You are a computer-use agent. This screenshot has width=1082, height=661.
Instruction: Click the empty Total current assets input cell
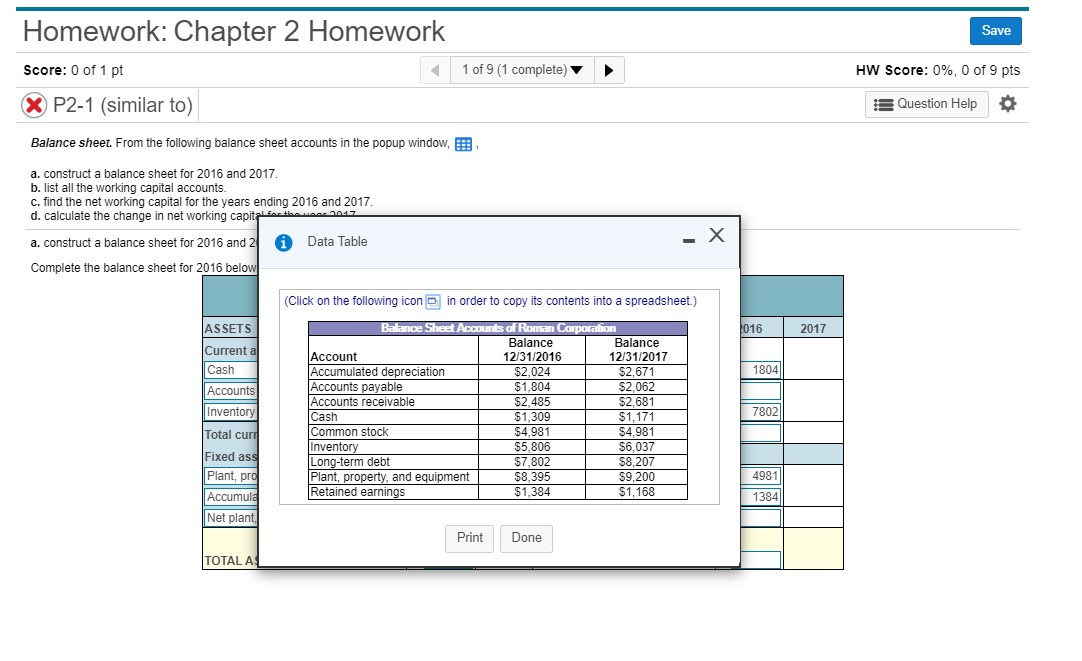coord(759,432)
